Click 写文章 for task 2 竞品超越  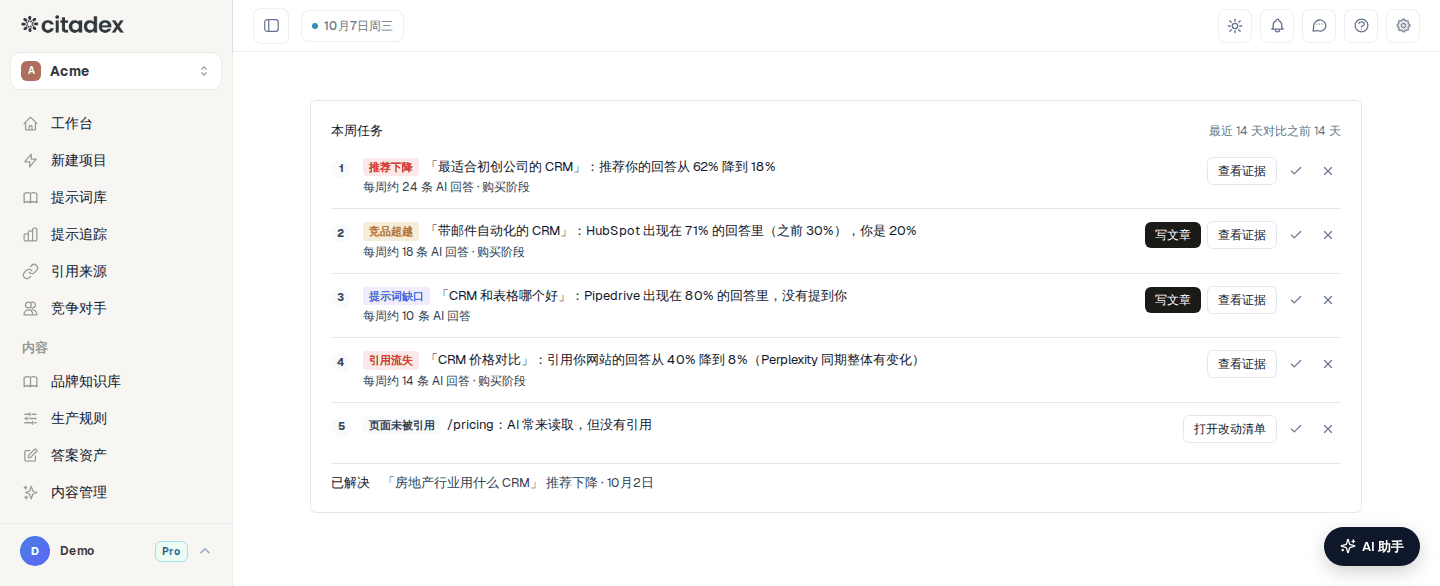click(x=1173, y=235)
